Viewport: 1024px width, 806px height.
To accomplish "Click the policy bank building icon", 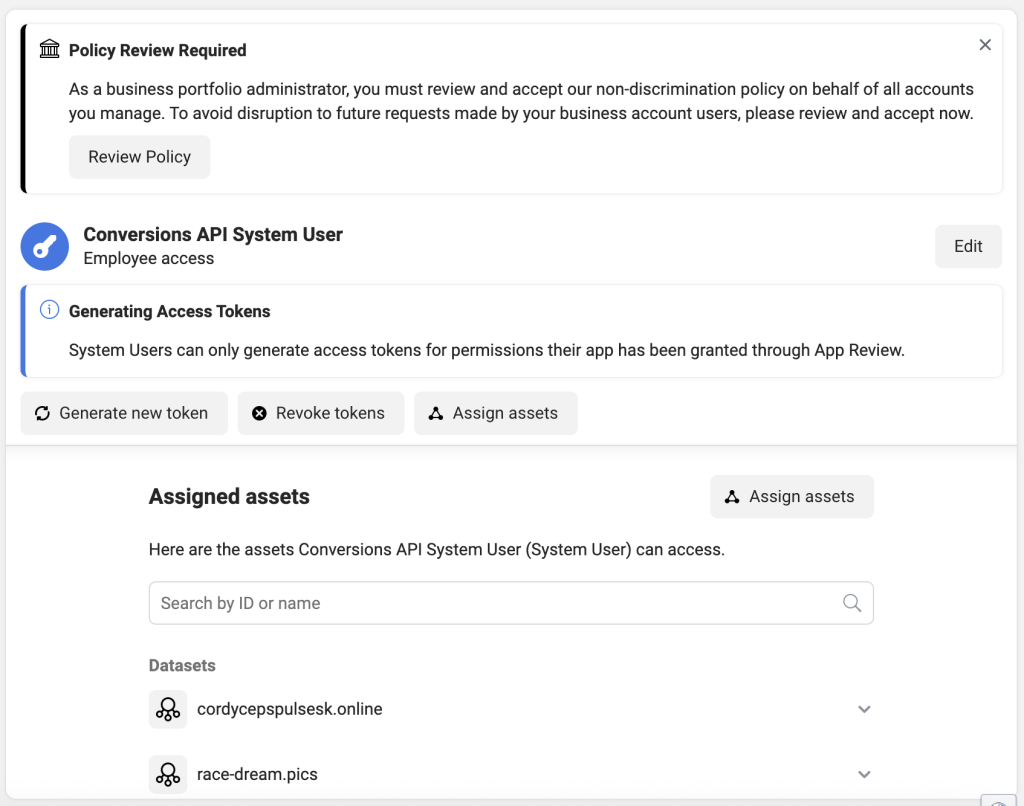I will pos(50,49).
